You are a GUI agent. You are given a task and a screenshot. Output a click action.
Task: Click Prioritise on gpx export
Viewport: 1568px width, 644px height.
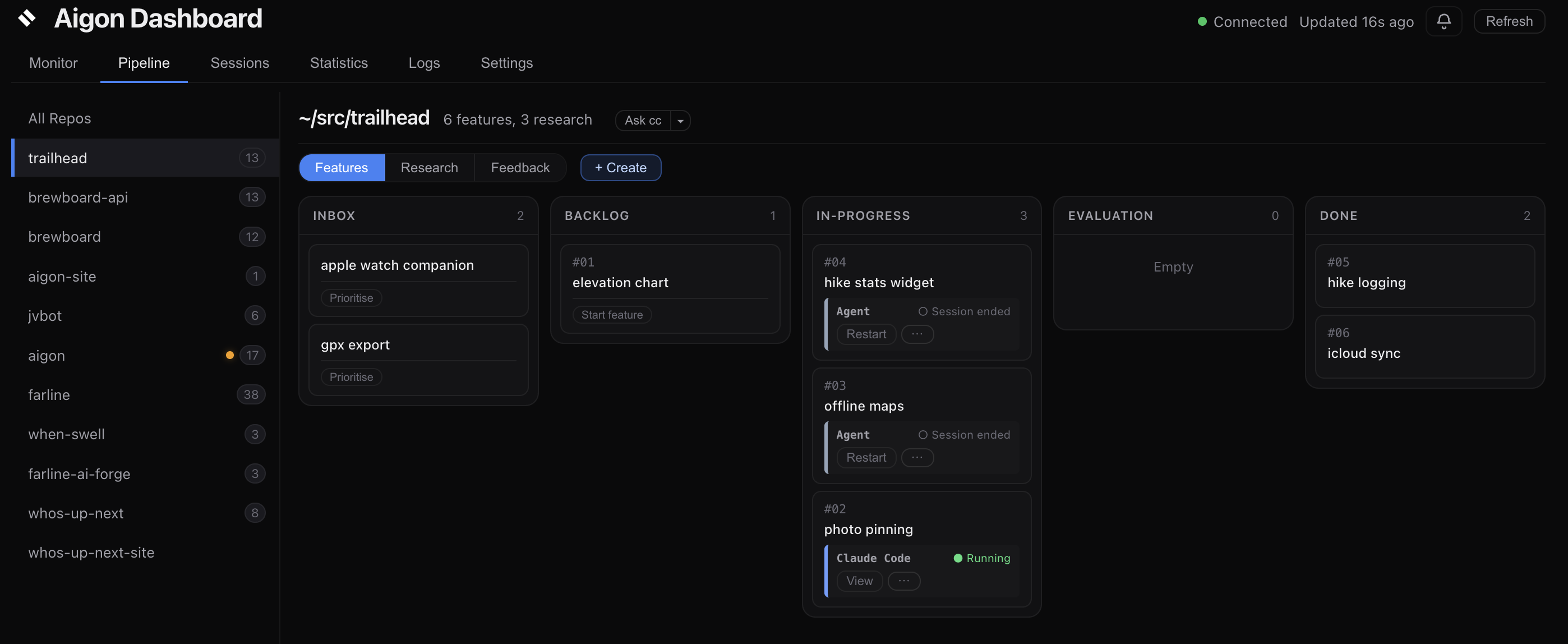(x=351, y=376)
